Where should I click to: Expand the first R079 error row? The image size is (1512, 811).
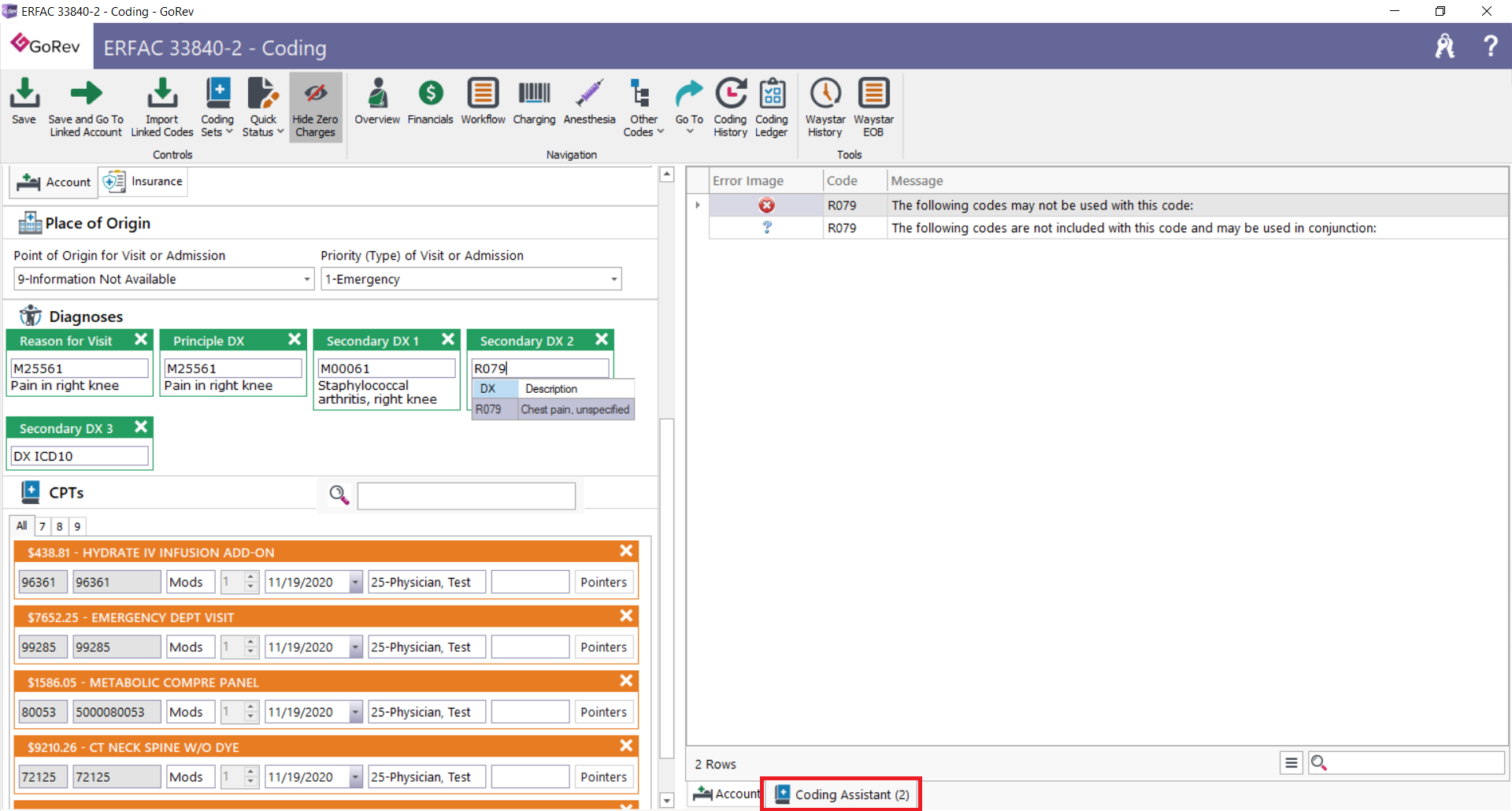[x=698, y=206]
